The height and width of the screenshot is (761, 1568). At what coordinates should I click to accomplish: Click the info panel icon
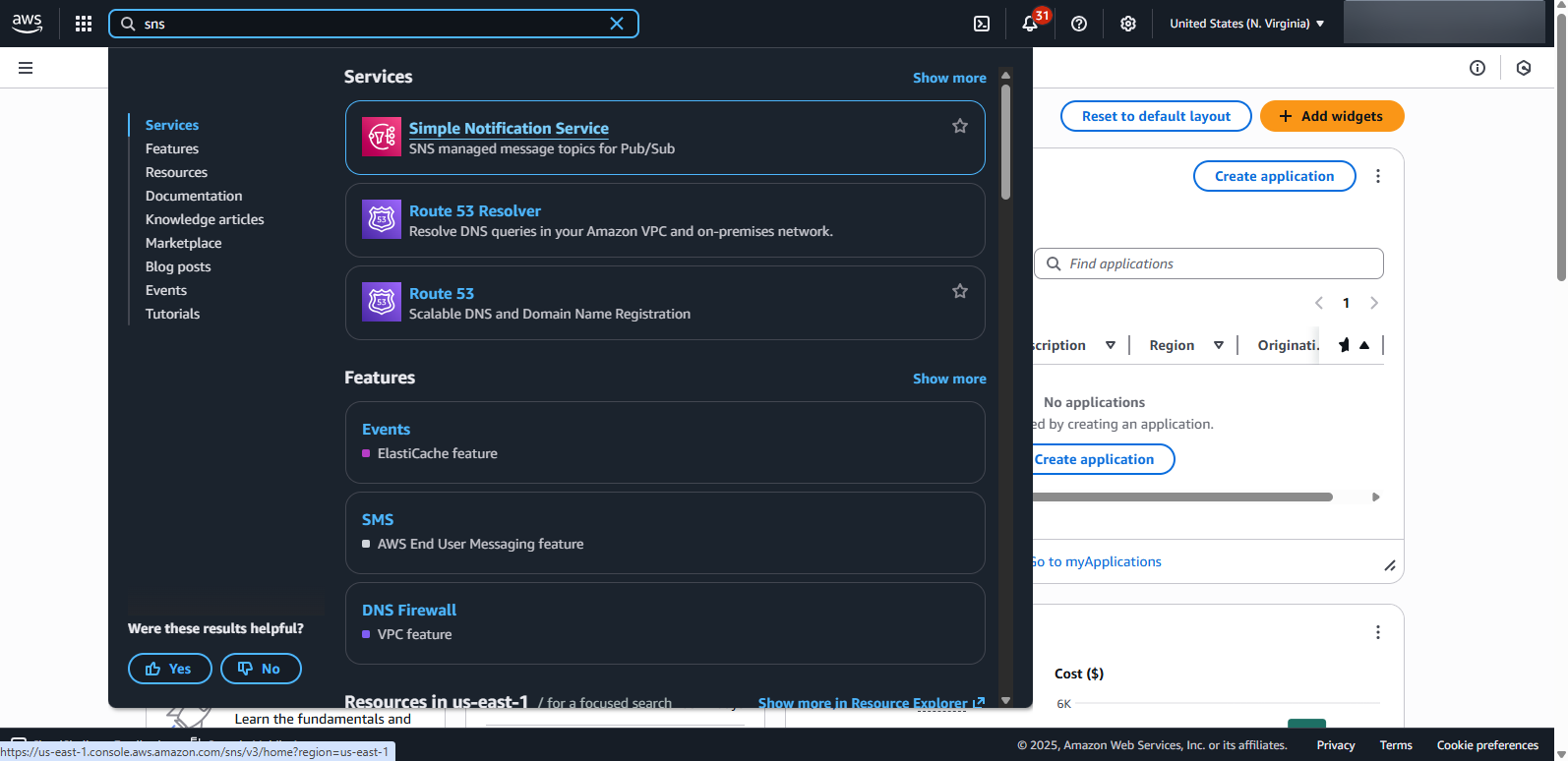pos(1478,68)
